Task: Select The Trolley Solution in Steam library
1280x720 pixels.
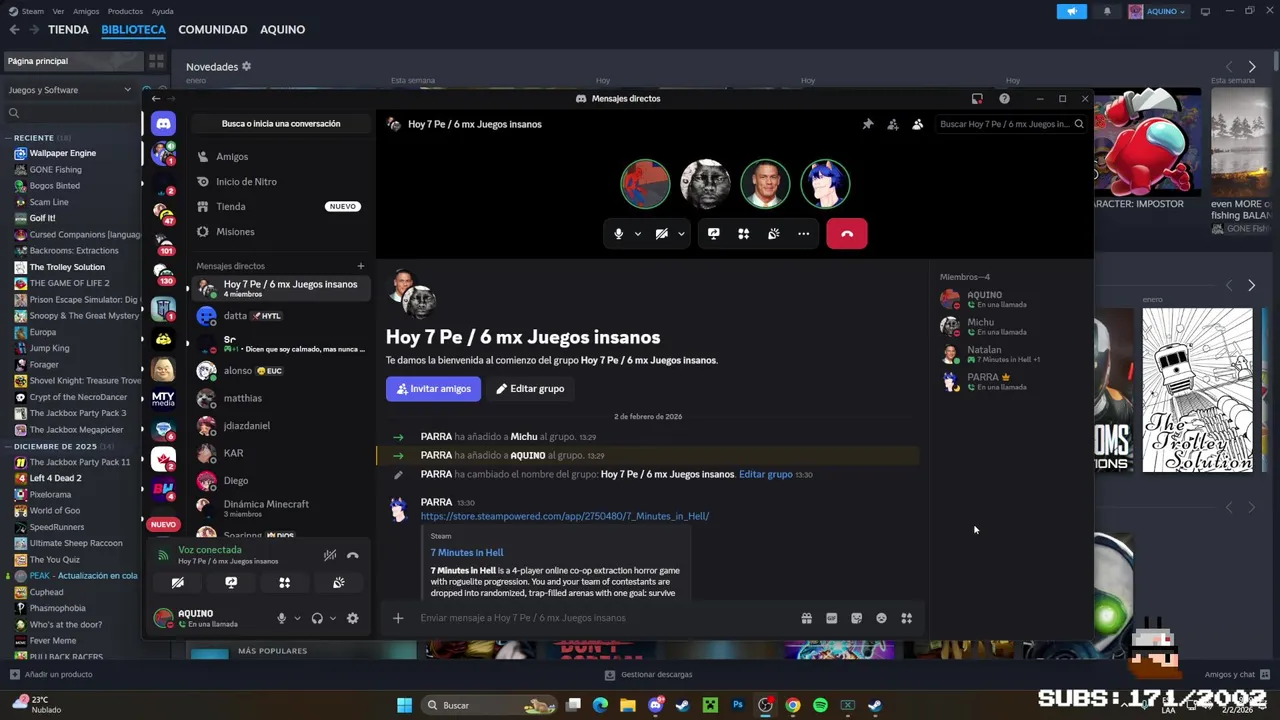Action: pos(66,267)
